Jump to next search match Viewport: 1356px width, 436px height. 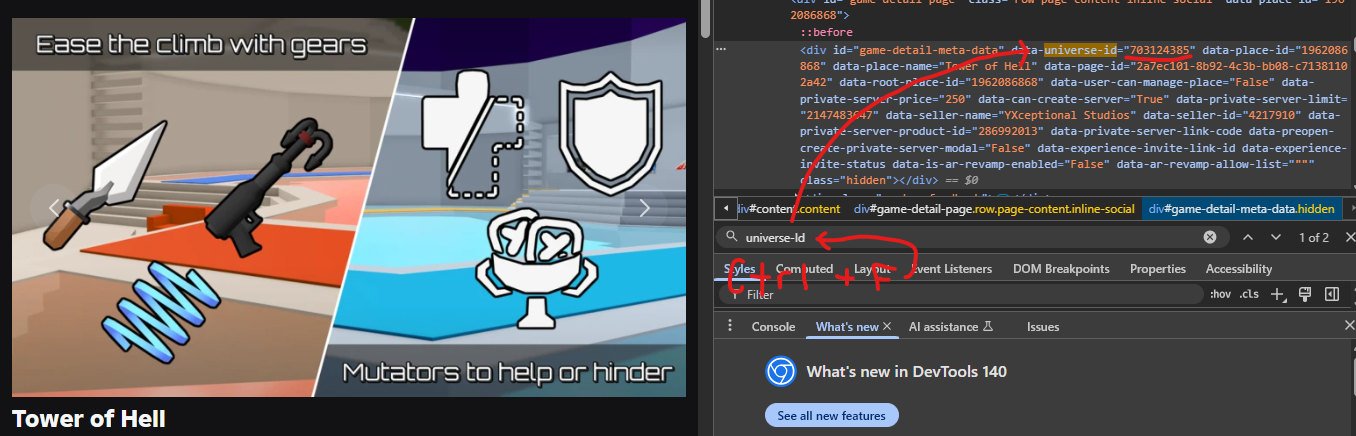click(x=1275, y=238)
